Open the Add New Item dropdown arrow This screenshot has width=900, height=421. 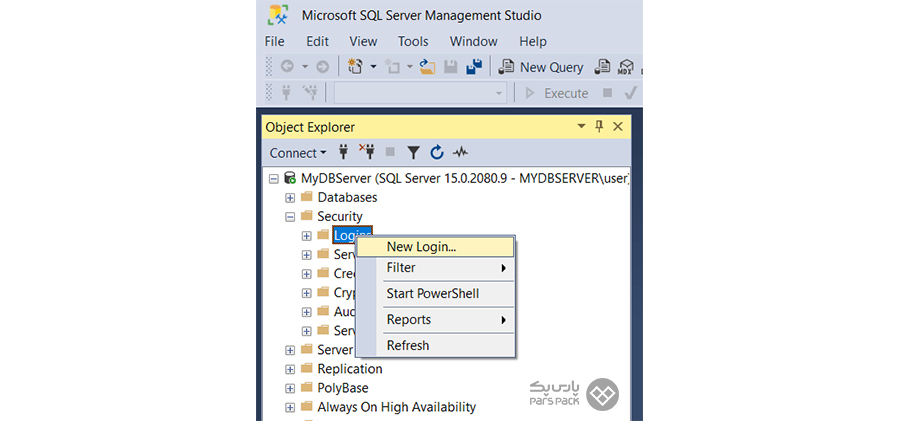click(410, 67)
